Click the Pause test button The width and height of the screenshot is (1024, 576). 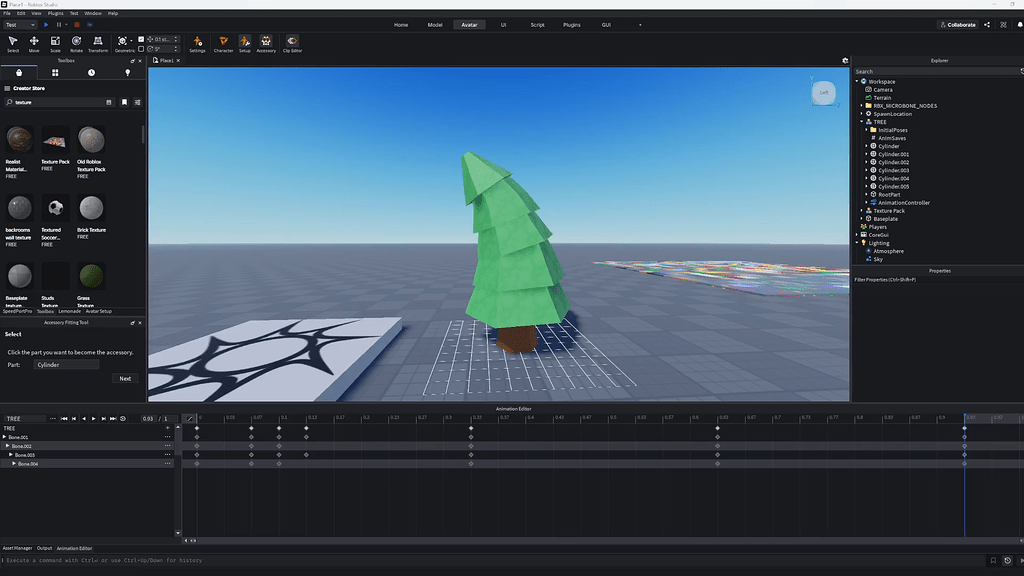(59, 25)
